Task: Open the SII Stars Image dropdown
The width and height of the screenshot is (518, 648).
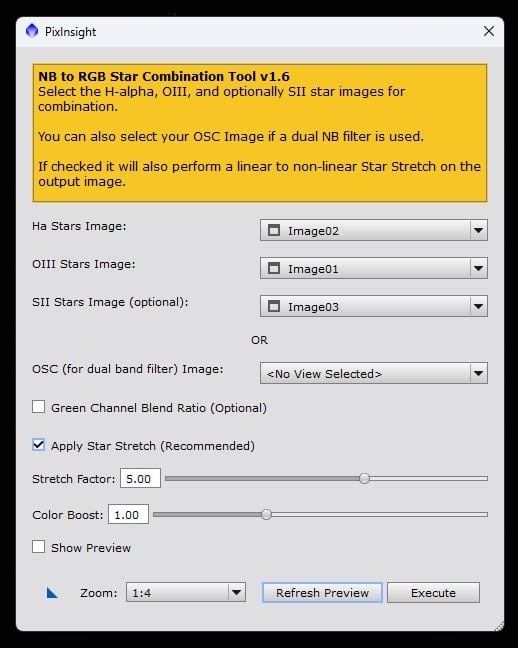Action: 374,306
